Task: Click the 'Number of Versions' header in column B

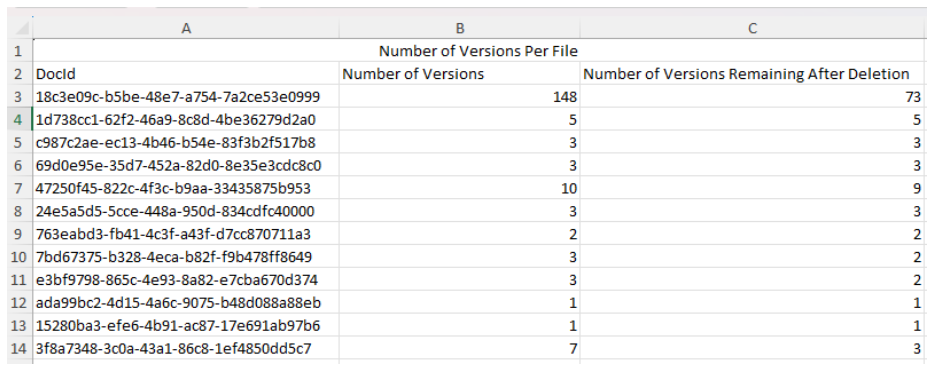Action: tap(459, 74)
